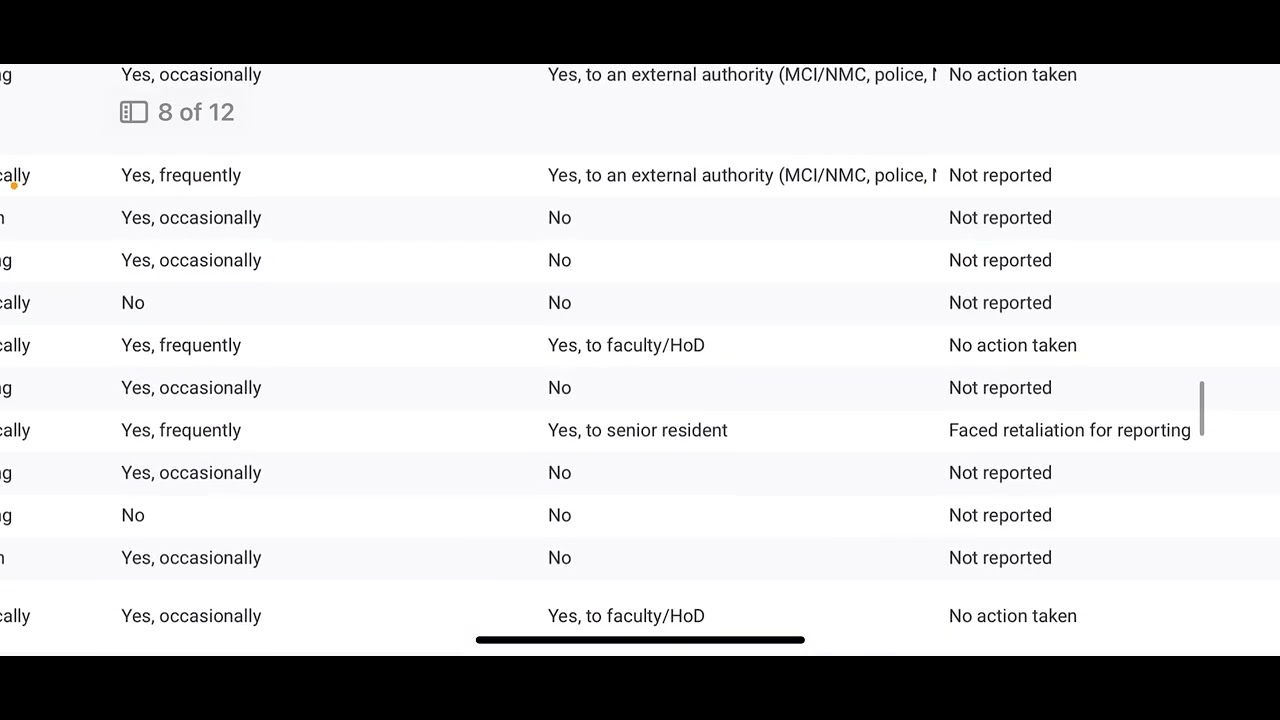Select the Yes, frequently cell below page indicator
Screen dimensions: 1280x720
[x=181, y=175]
